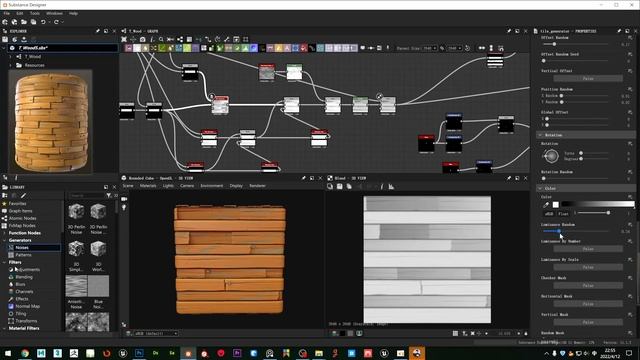Toggle Vertical Mask False button

click(x=588, y=322)
